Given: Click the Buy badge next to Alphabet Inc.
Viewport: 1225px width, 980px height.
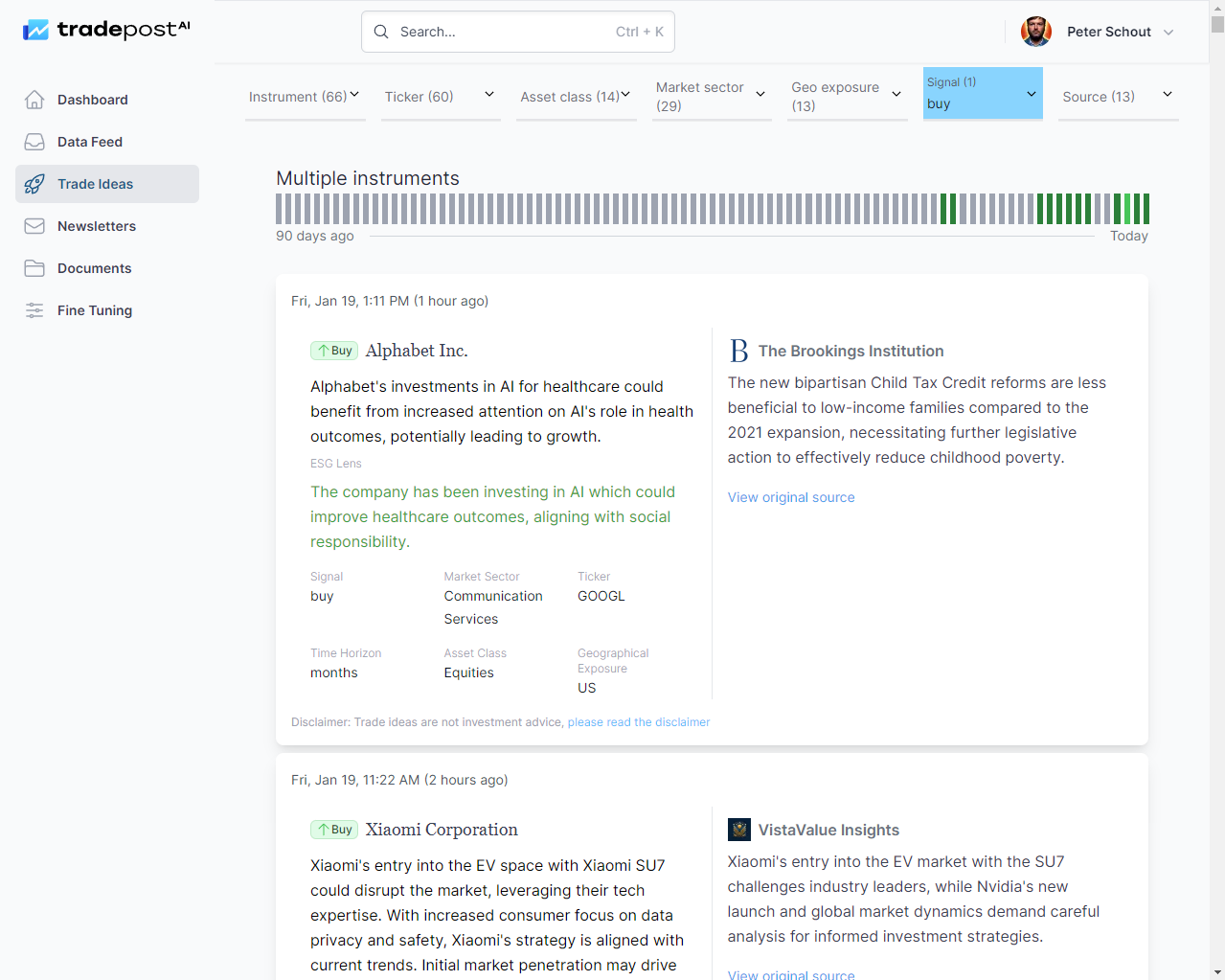Looking at the screenshot, I should click(334, 351).
